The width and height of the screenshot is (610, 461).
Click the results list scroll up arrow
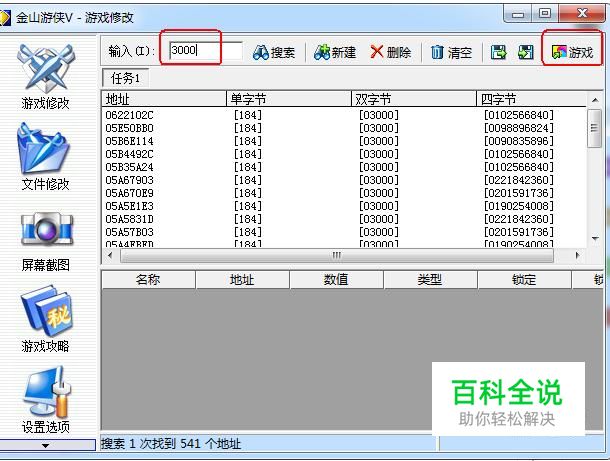coord(595,100)
